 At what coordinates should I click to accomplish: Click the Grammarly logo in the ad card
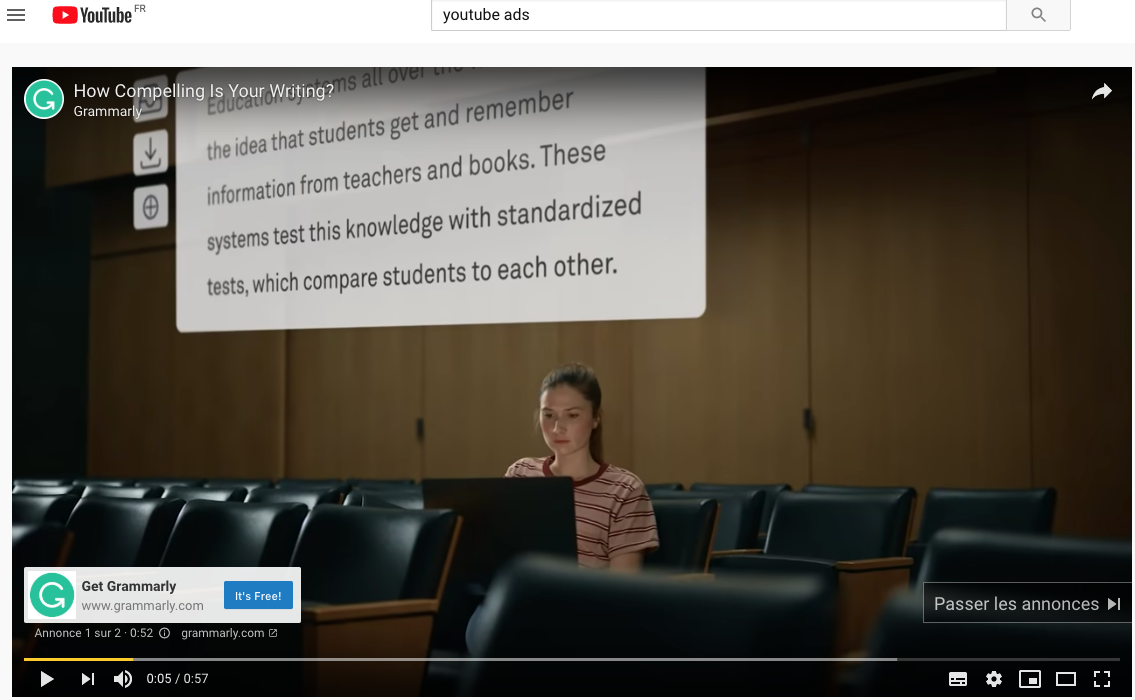(51, 595)
